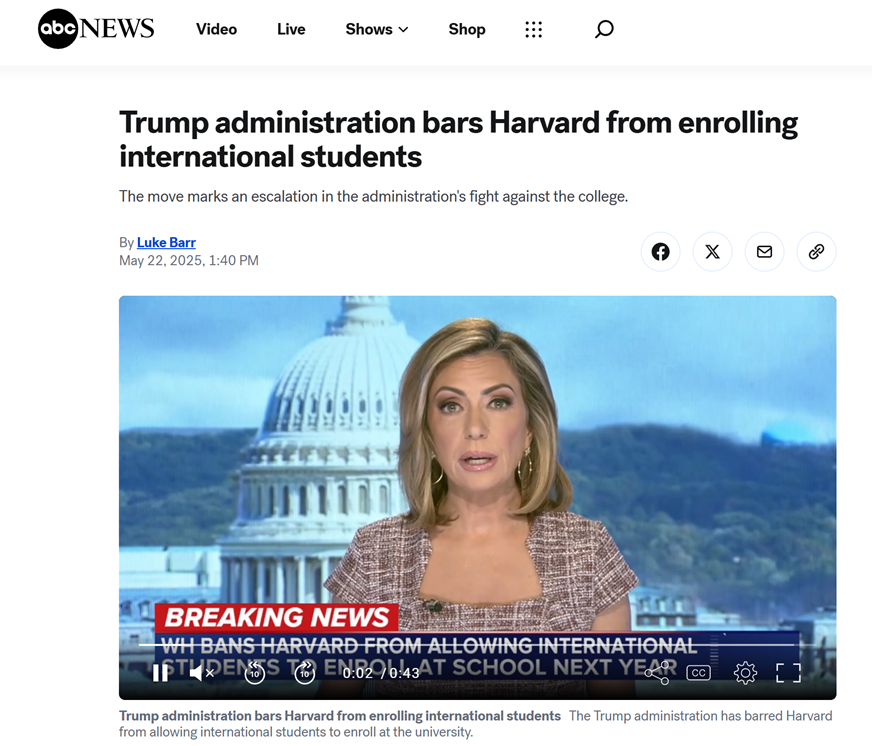Copy article link icon
The width and height of the screenshot is (872, 746).
[816, 252]
